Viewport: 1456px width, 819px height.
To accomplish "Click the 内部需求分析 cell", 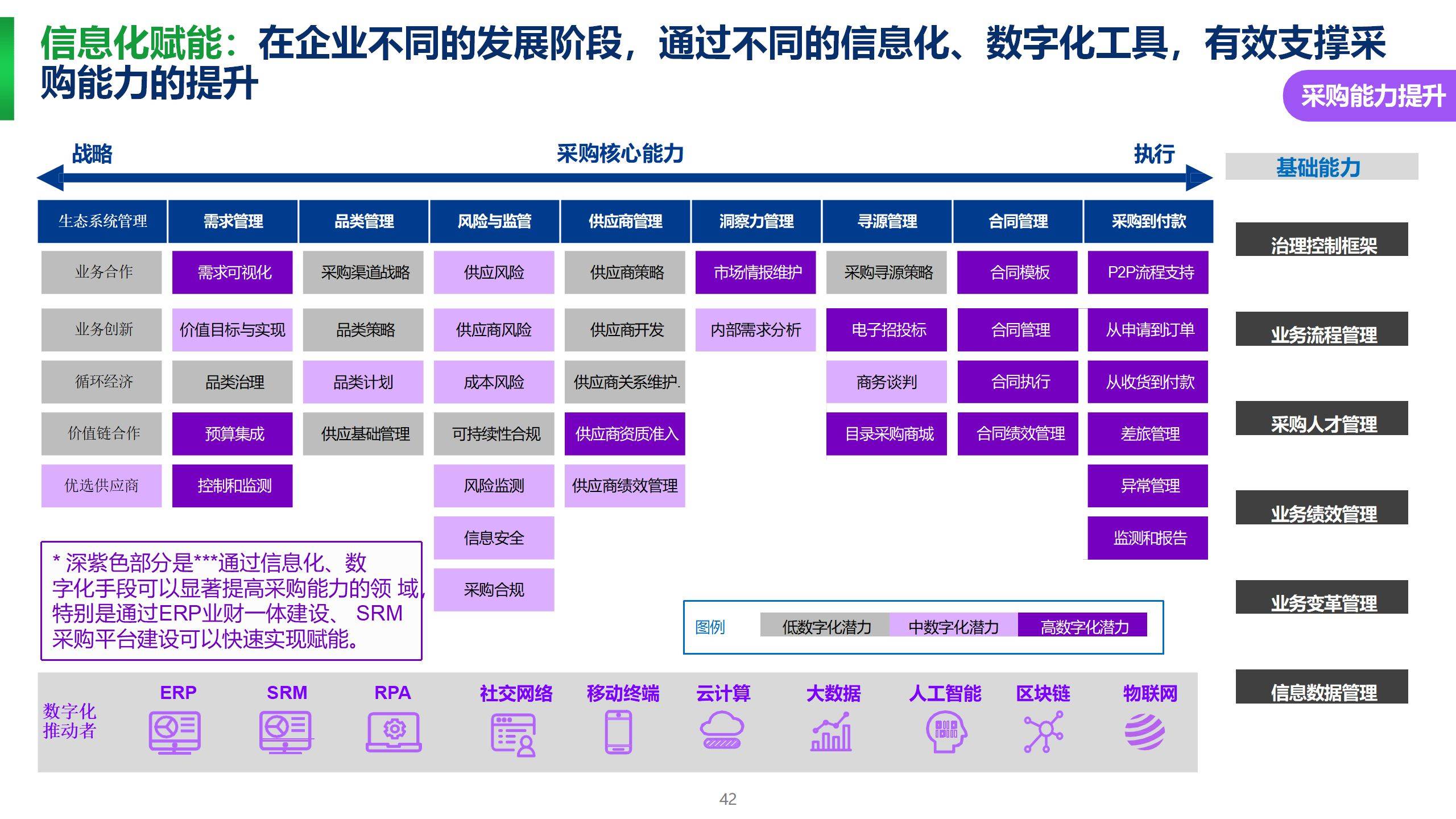I will pos(756,330).
